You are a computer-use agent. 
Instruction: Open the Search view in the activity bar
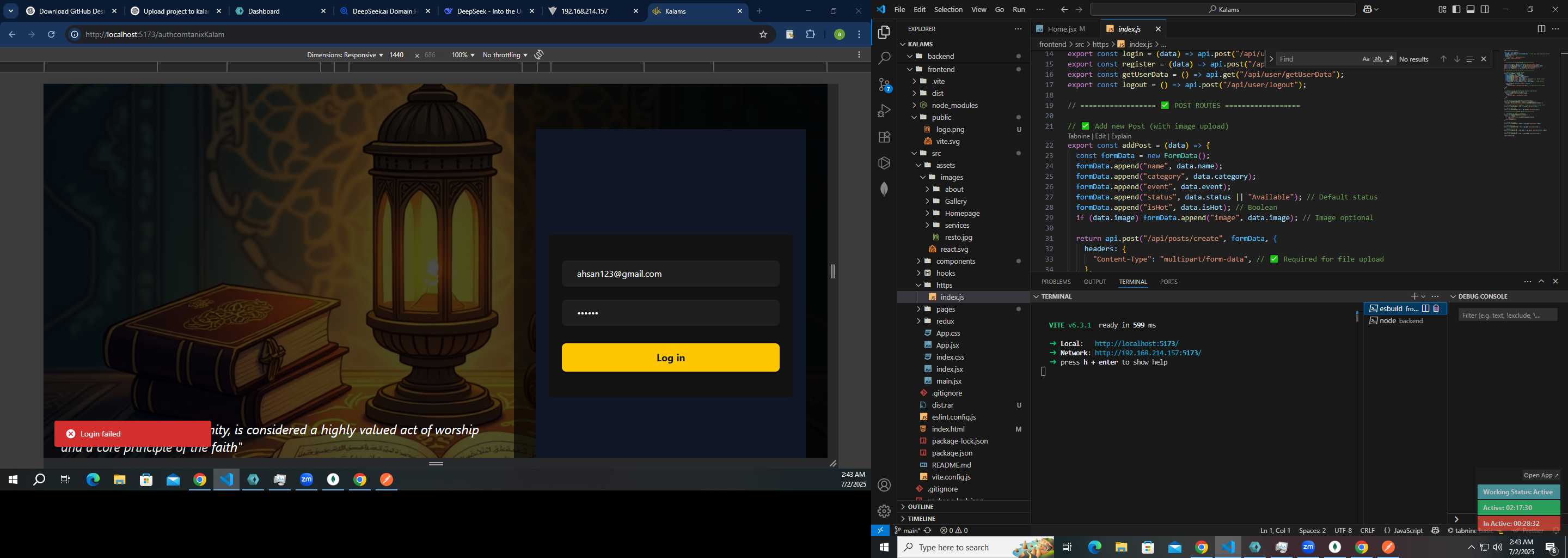884,58
